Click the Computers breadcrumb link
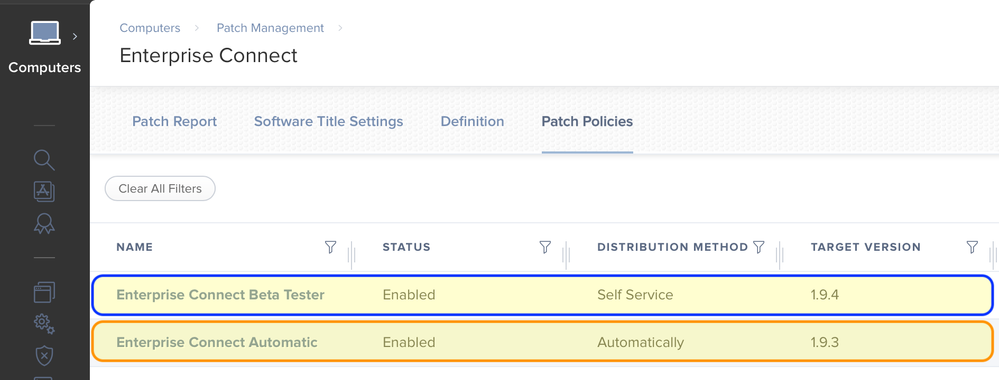999x380 pixels. [x=150, y=28]
